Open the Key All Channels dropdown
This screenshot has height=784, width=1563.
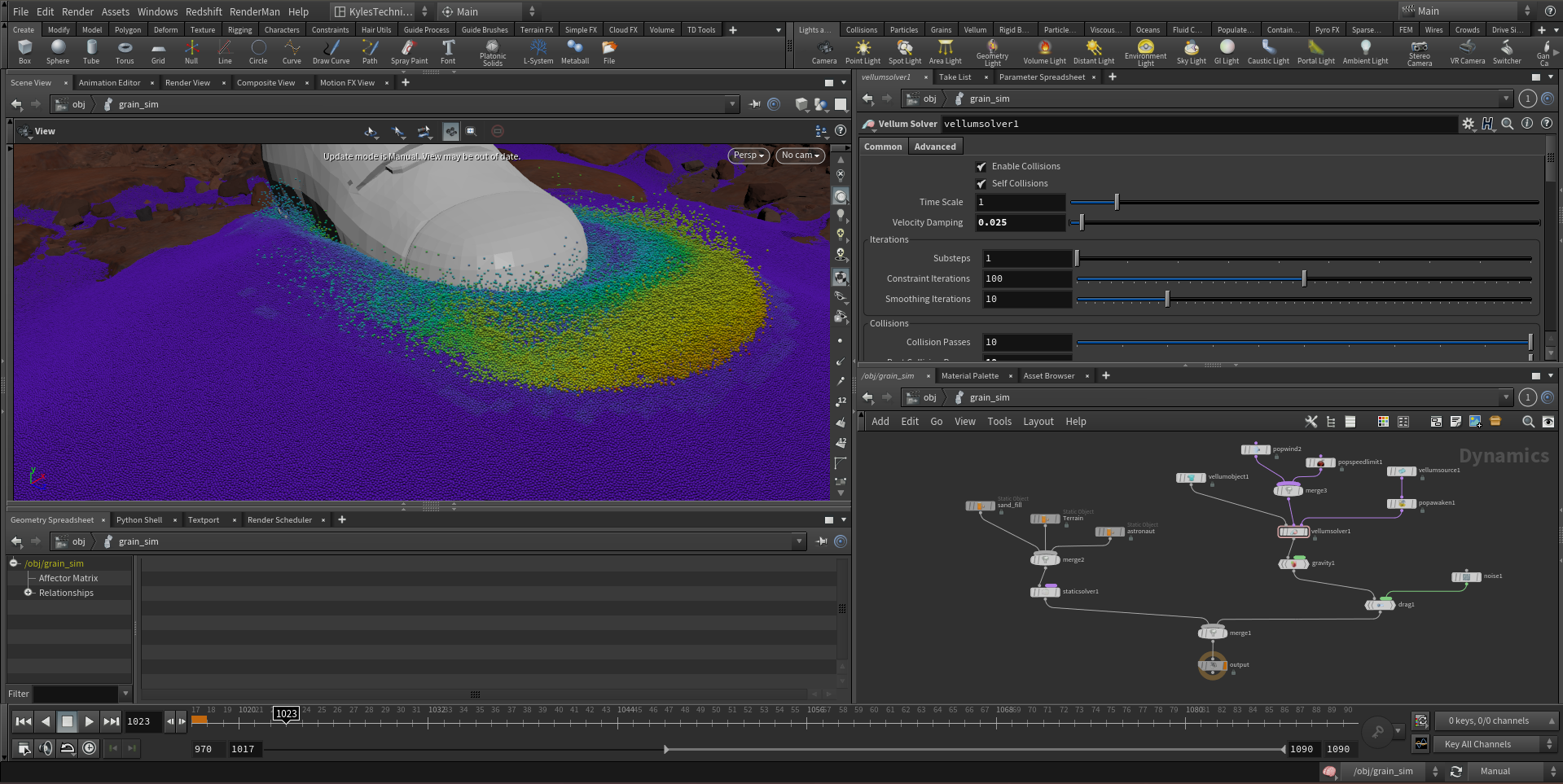(x=1495, y=744)
